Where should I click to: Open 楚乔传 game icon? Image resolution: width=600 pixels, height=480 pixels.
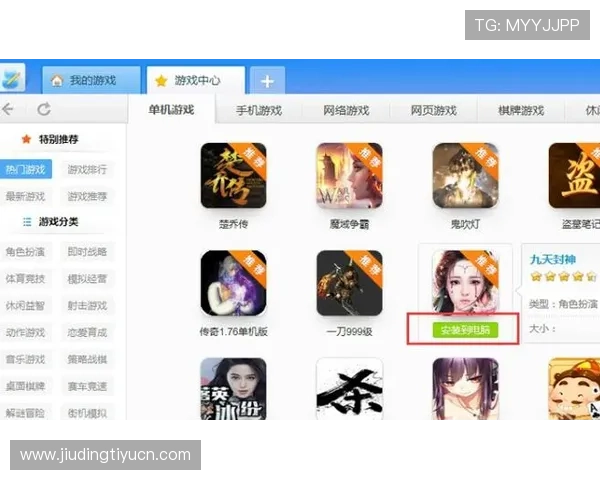tap(233, 175)
